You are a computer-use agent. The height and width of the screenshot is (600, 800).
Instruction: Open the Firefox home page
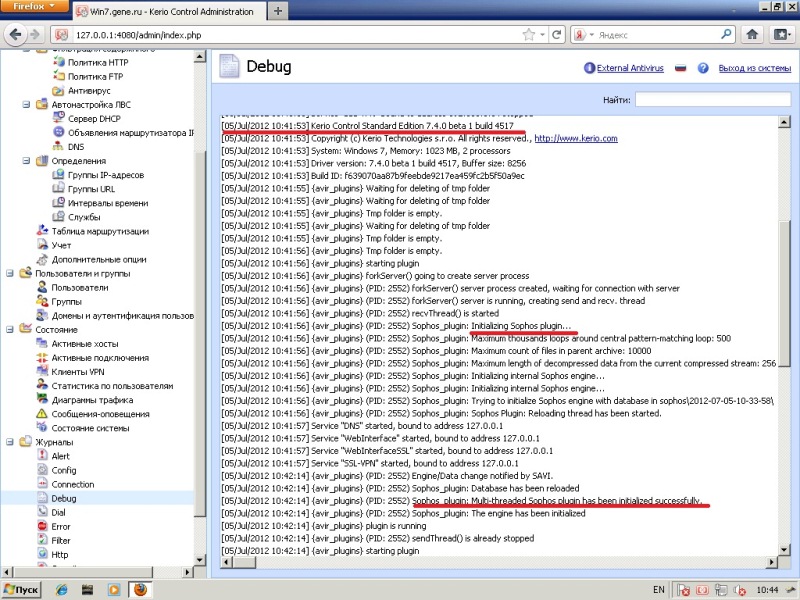[x=752, y=34]
